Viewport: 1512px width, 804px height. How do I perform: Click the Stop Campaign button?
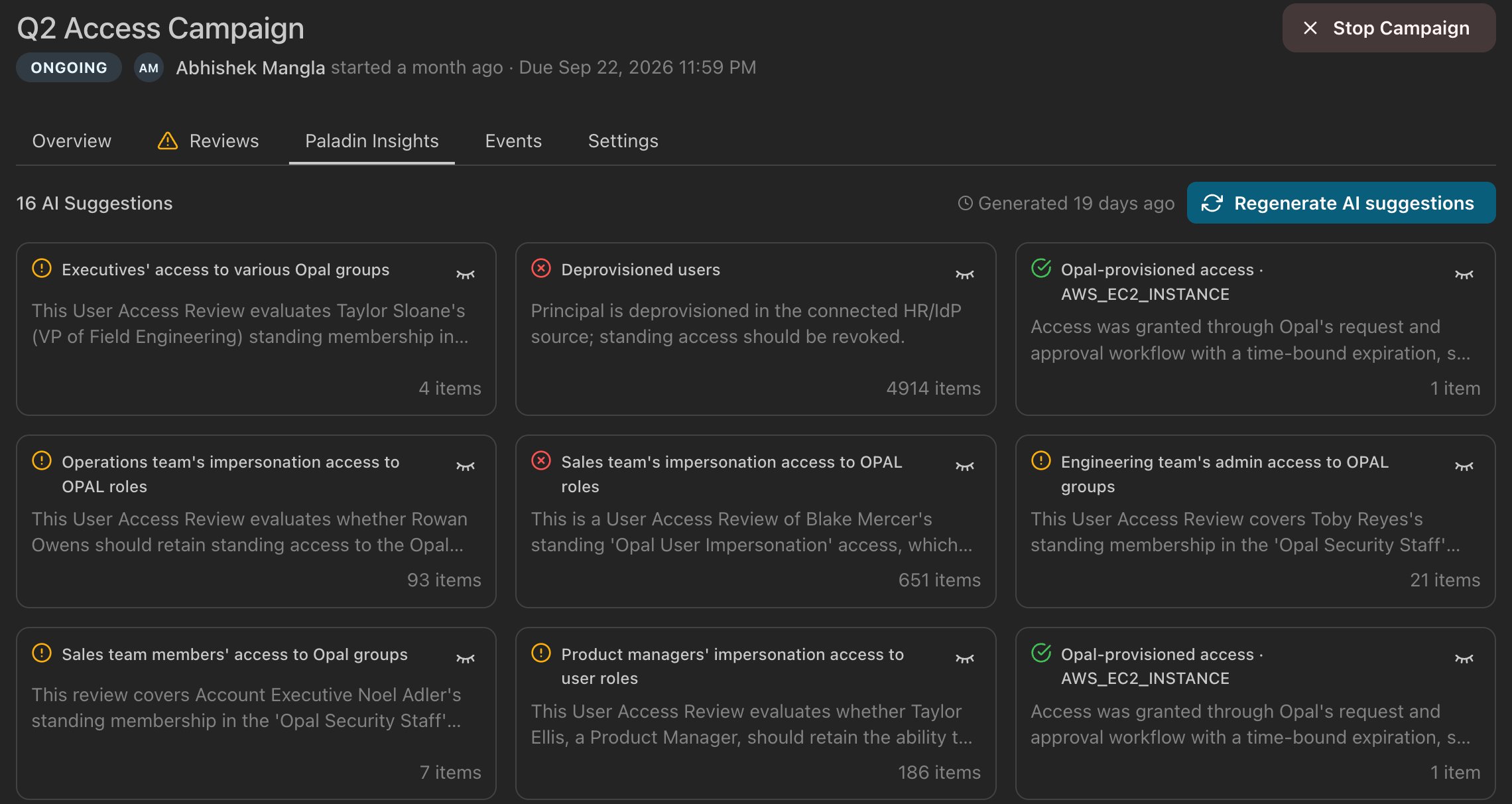tap(1389, 28)
